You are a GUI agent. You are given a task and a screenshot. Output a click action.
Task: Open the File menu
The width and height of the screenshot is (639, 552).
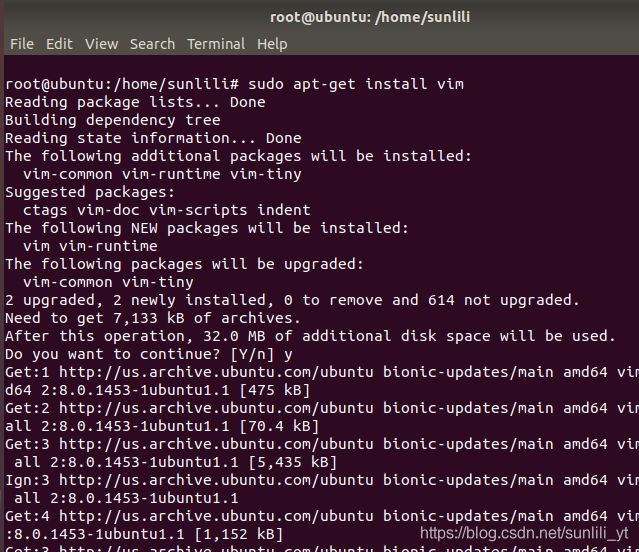[x=22, y=44]
